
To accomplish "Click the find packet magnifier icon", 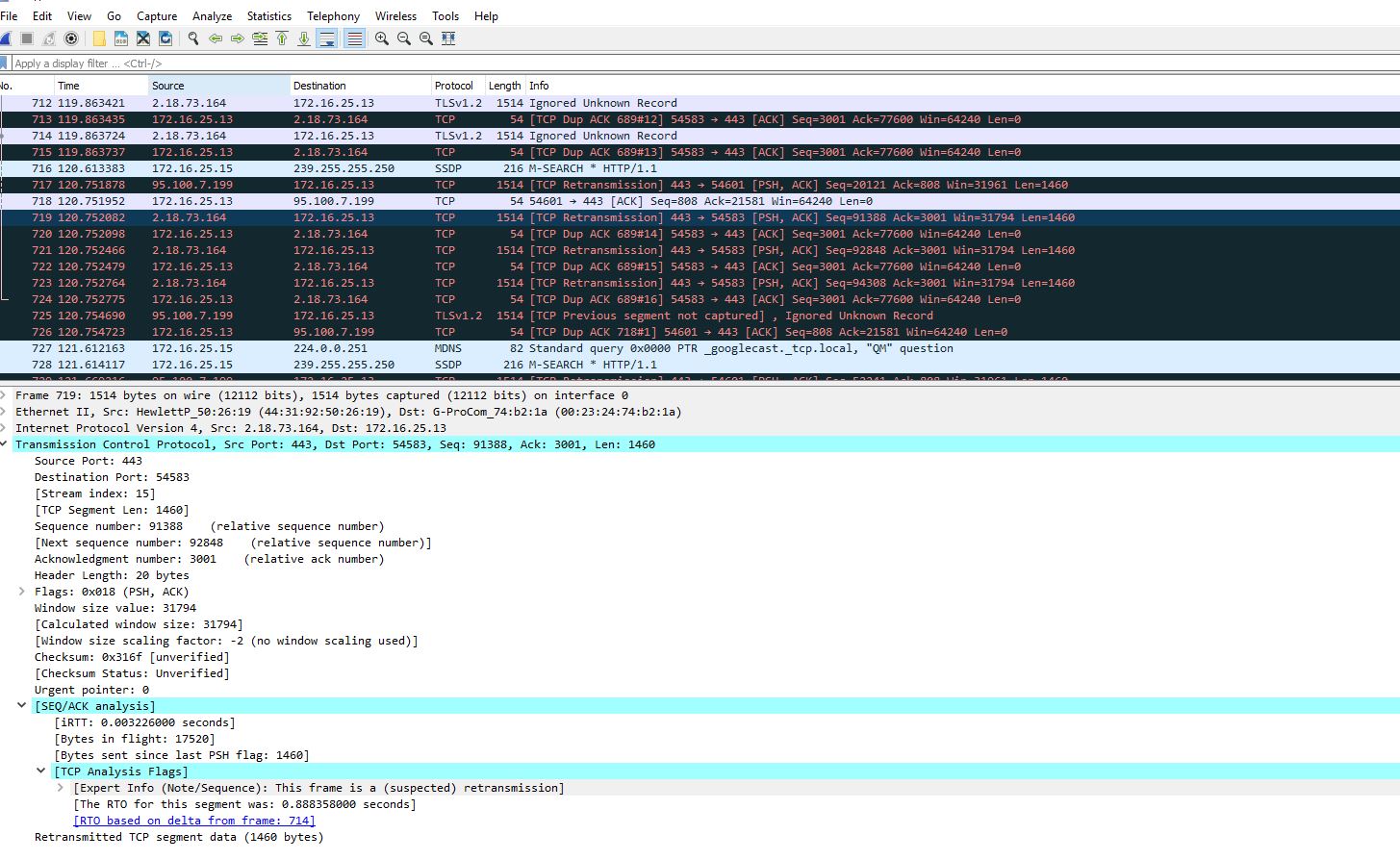I will (193, 38).
